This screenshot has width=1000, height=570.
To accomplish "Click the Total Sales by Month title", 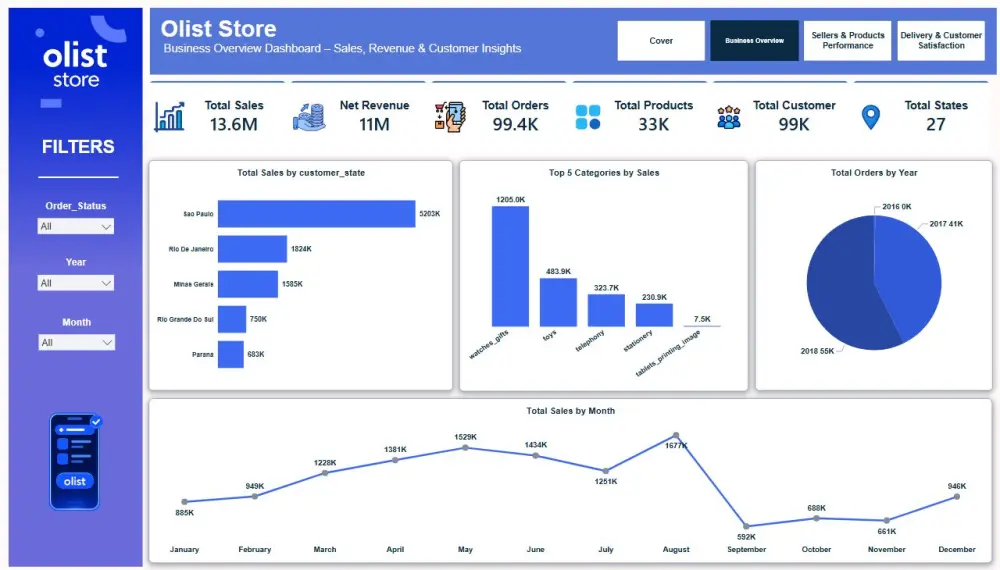I will 571,411.
